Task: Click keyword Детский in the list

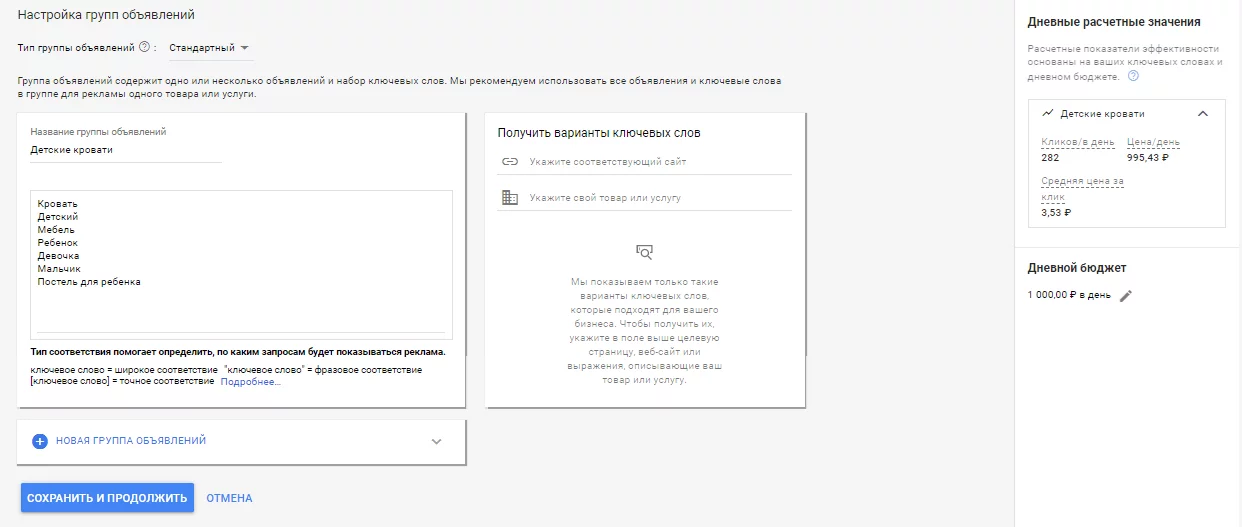Action: [x=57, y=217]
